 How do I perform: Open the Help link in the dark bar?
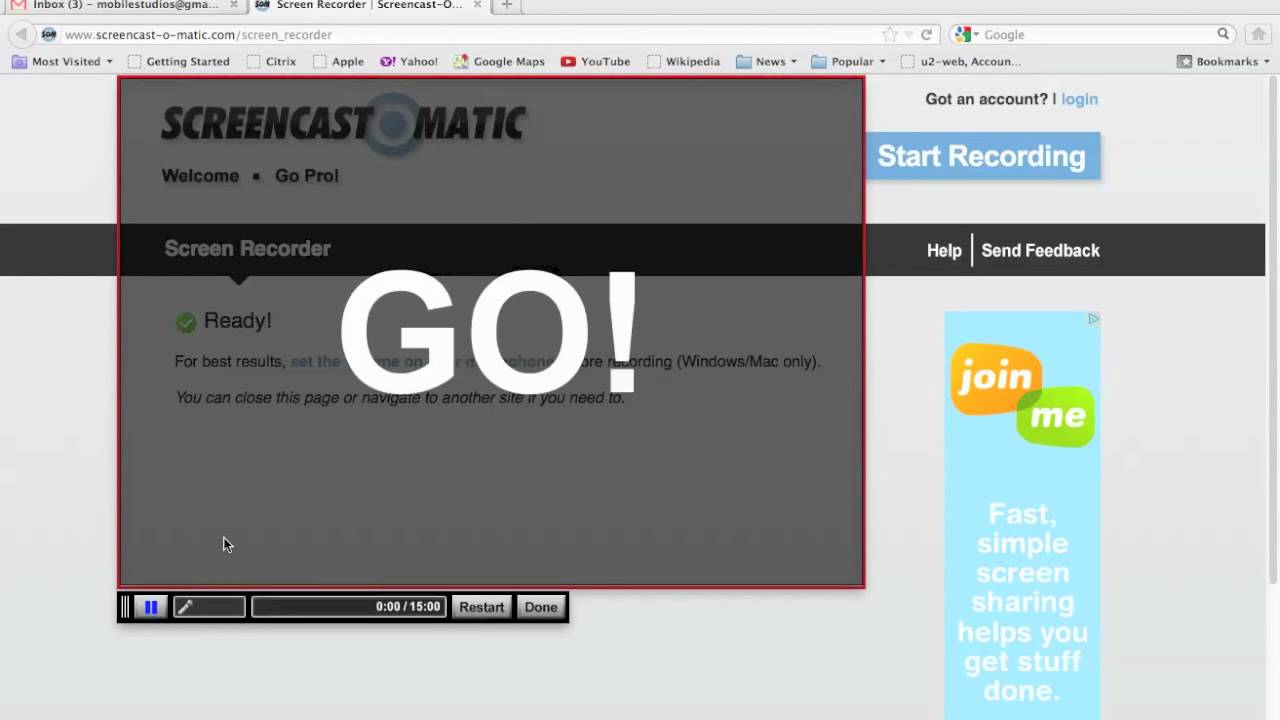point(944,251)
